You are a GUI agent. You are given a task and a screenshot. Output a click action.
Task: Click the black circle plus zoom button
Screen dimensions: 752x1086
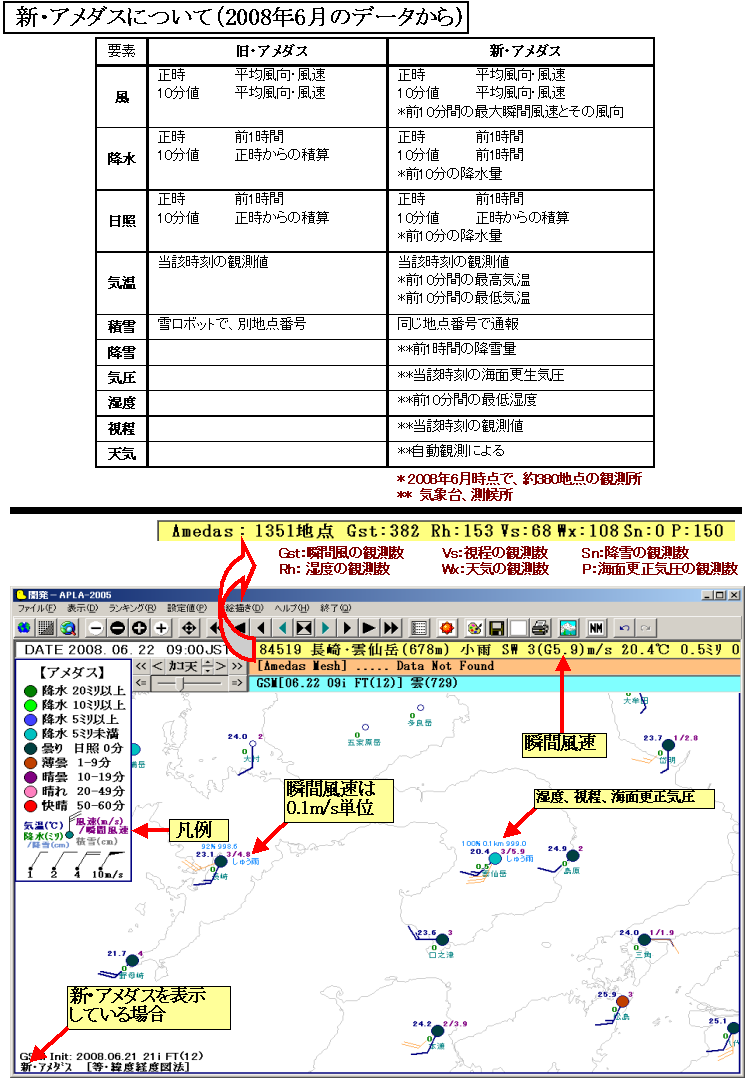click(139, 627)
